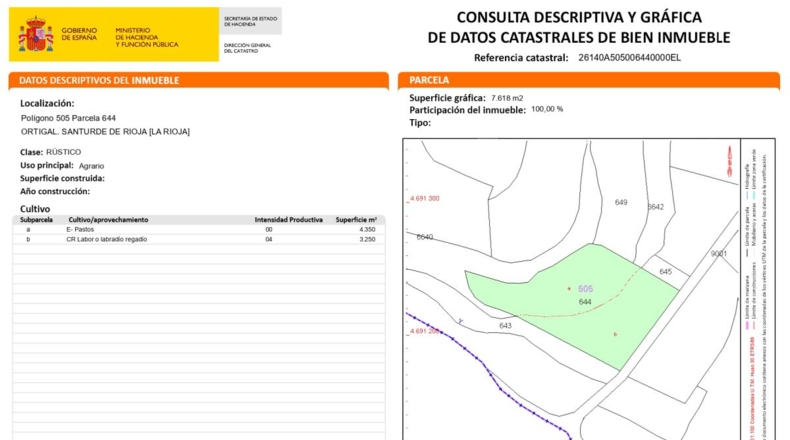
Task: Click the '4.691.300' coordinate label
Action: click(424, 199)
